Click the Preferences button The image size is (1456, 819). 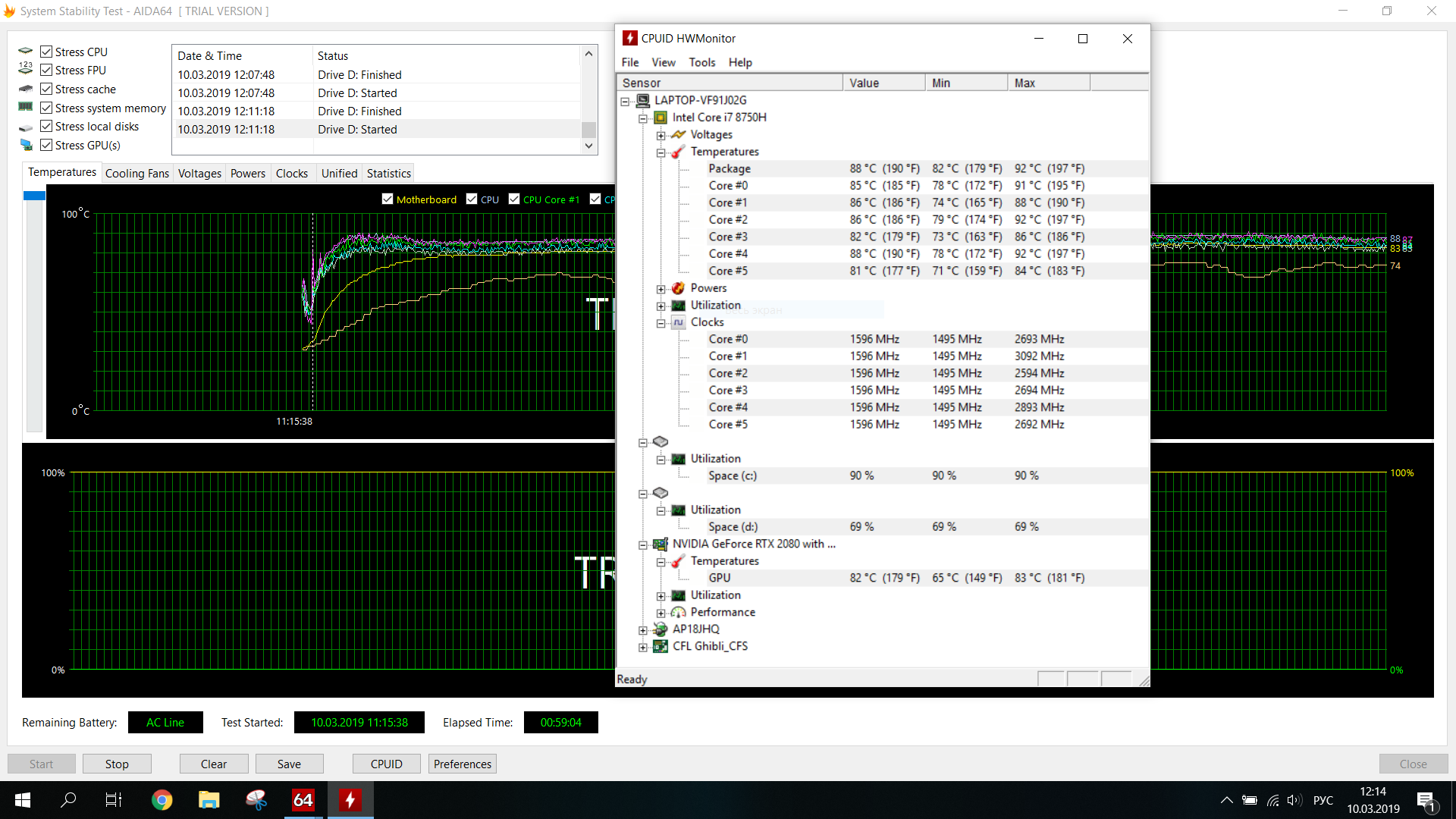pos(463,764)
